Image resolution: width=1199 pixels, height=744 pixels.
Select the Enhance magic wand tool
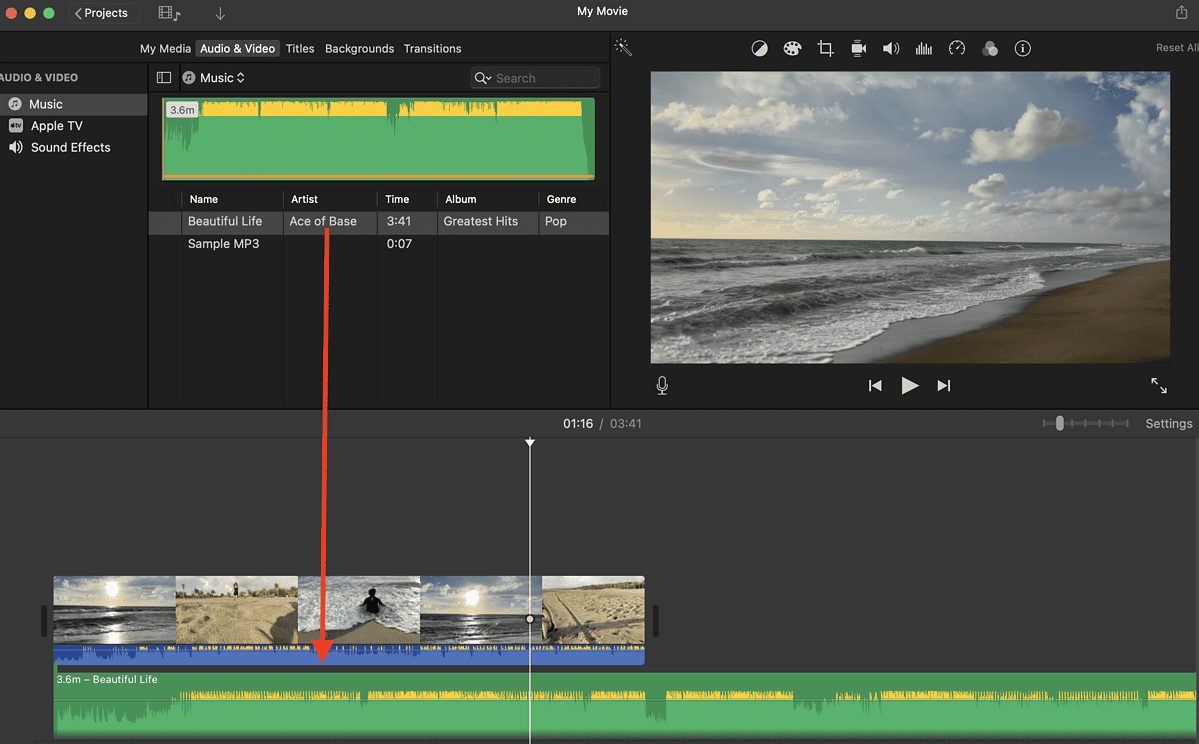coord(623,47)
